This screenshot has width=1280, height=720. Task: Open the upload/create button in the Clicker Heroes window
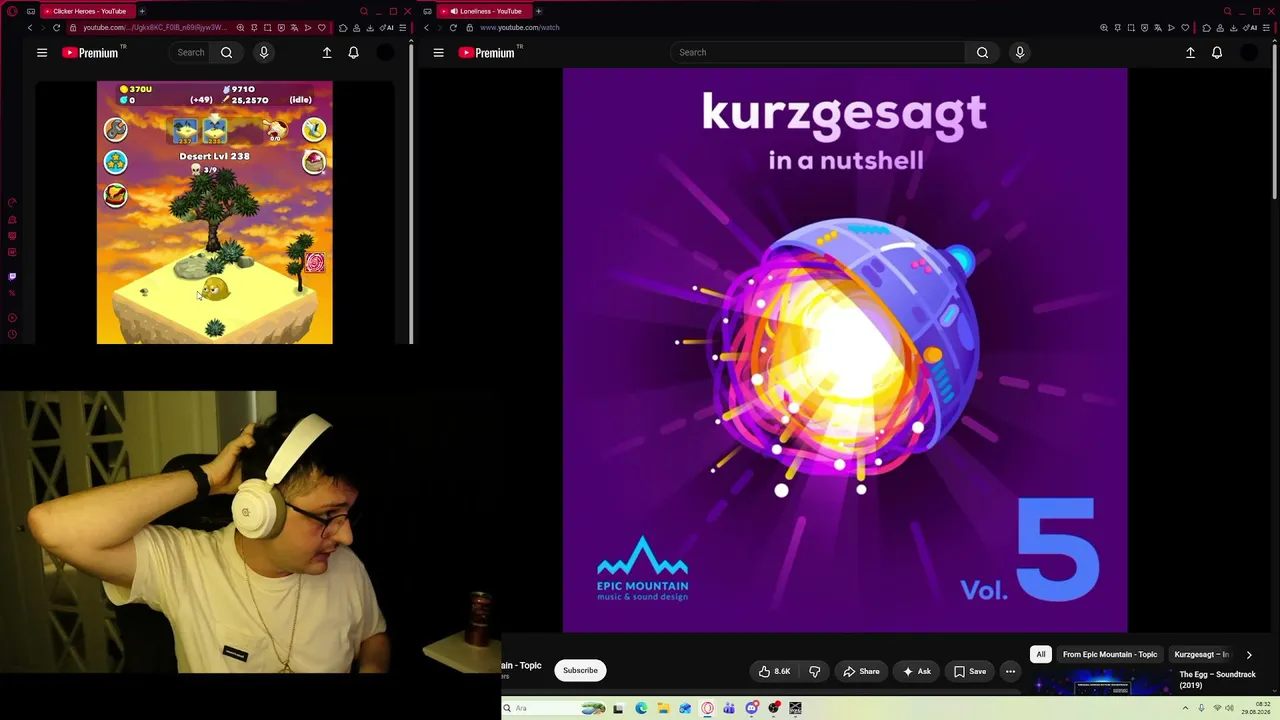coord(327,53)
